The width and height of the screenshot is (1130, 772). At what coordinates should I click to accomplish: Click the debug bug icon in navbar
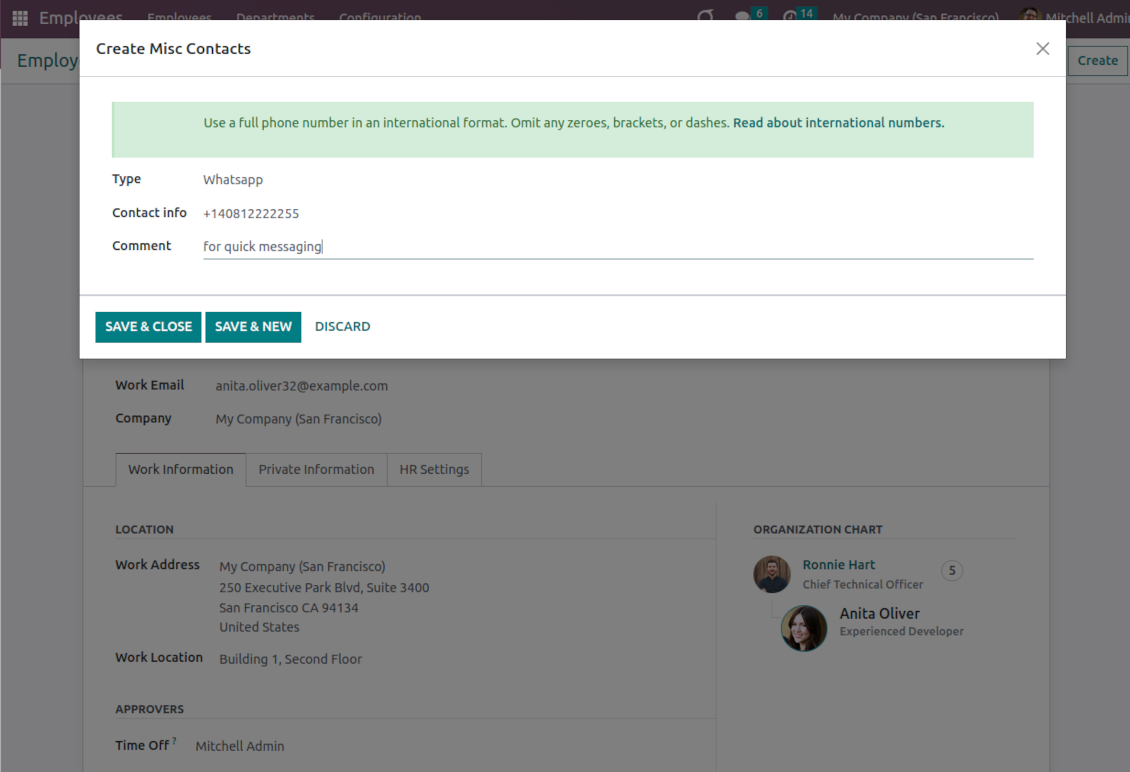[705, 17]
